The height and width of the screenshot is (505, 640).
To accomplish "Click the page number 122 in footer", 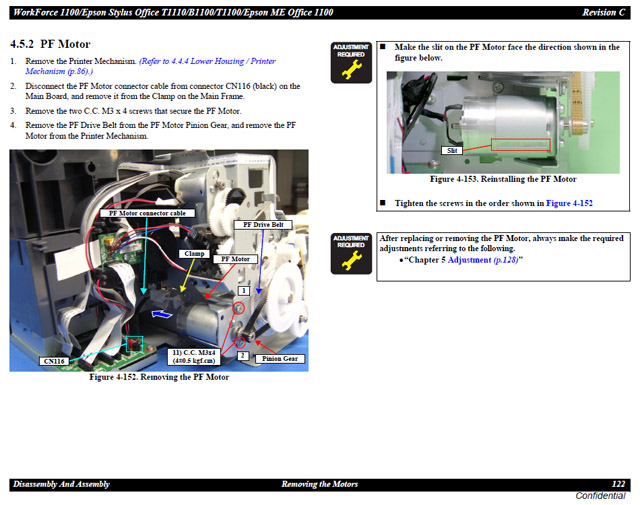I will click(x=617, y=484).
